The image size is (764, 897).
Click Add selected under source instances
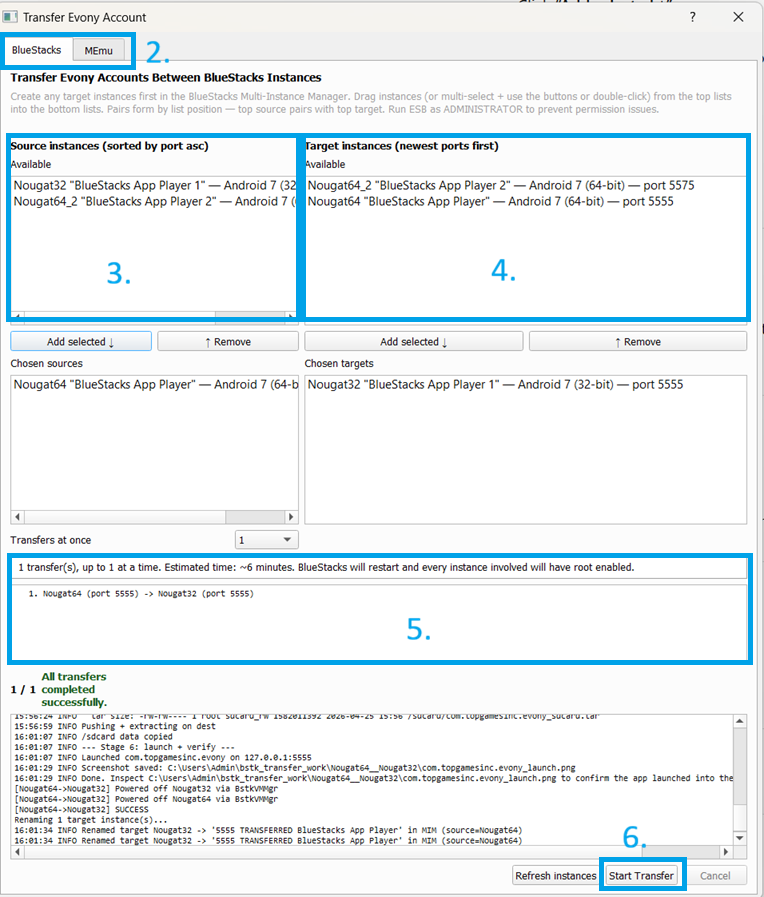click(81, 342)
